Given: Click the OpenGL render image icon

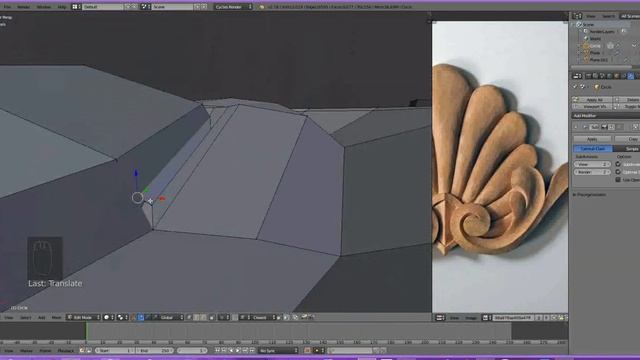Looking at the screenshot, I should tap(304, 317).
